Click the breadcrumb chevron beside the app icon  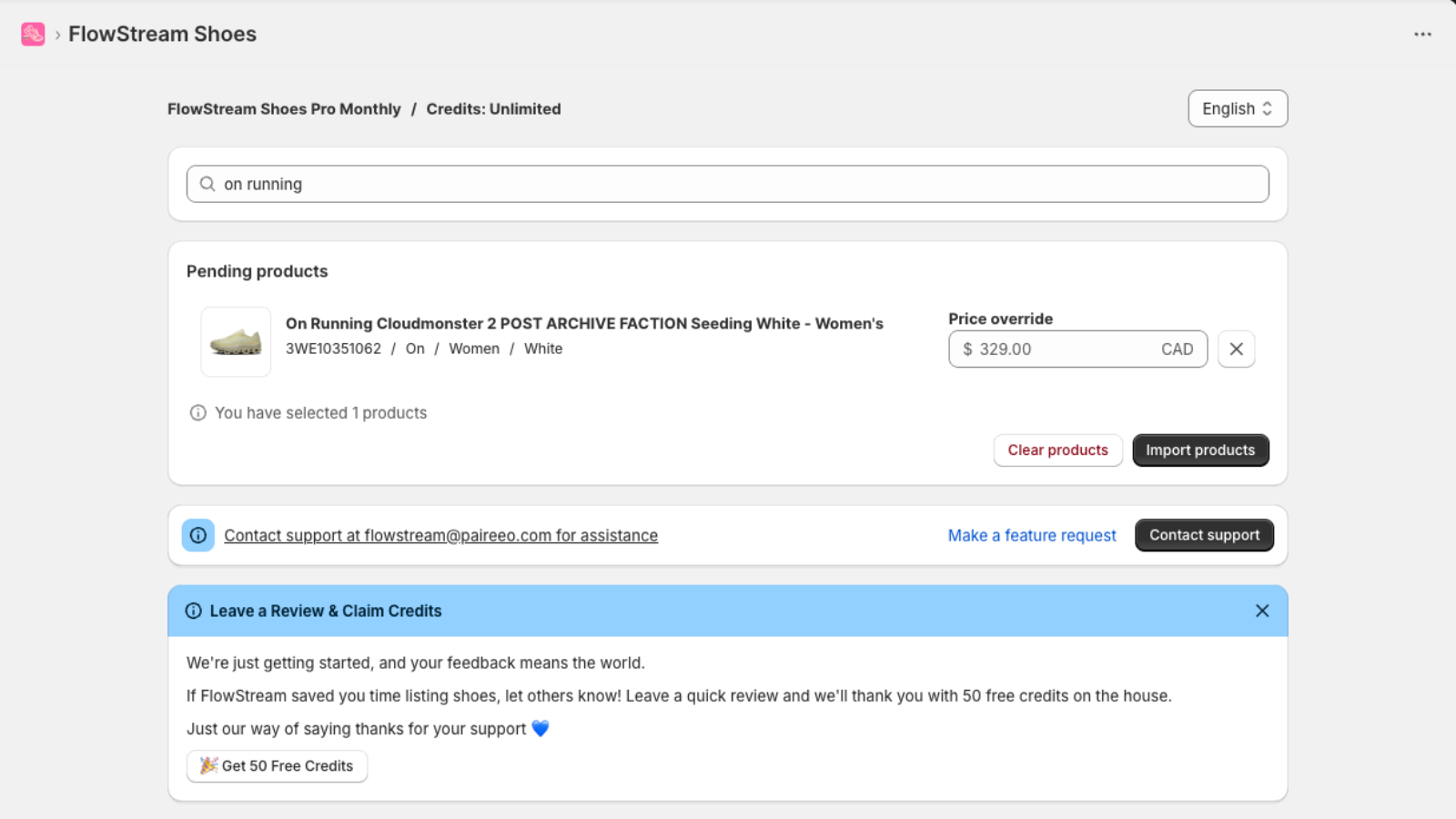point(57,35)
